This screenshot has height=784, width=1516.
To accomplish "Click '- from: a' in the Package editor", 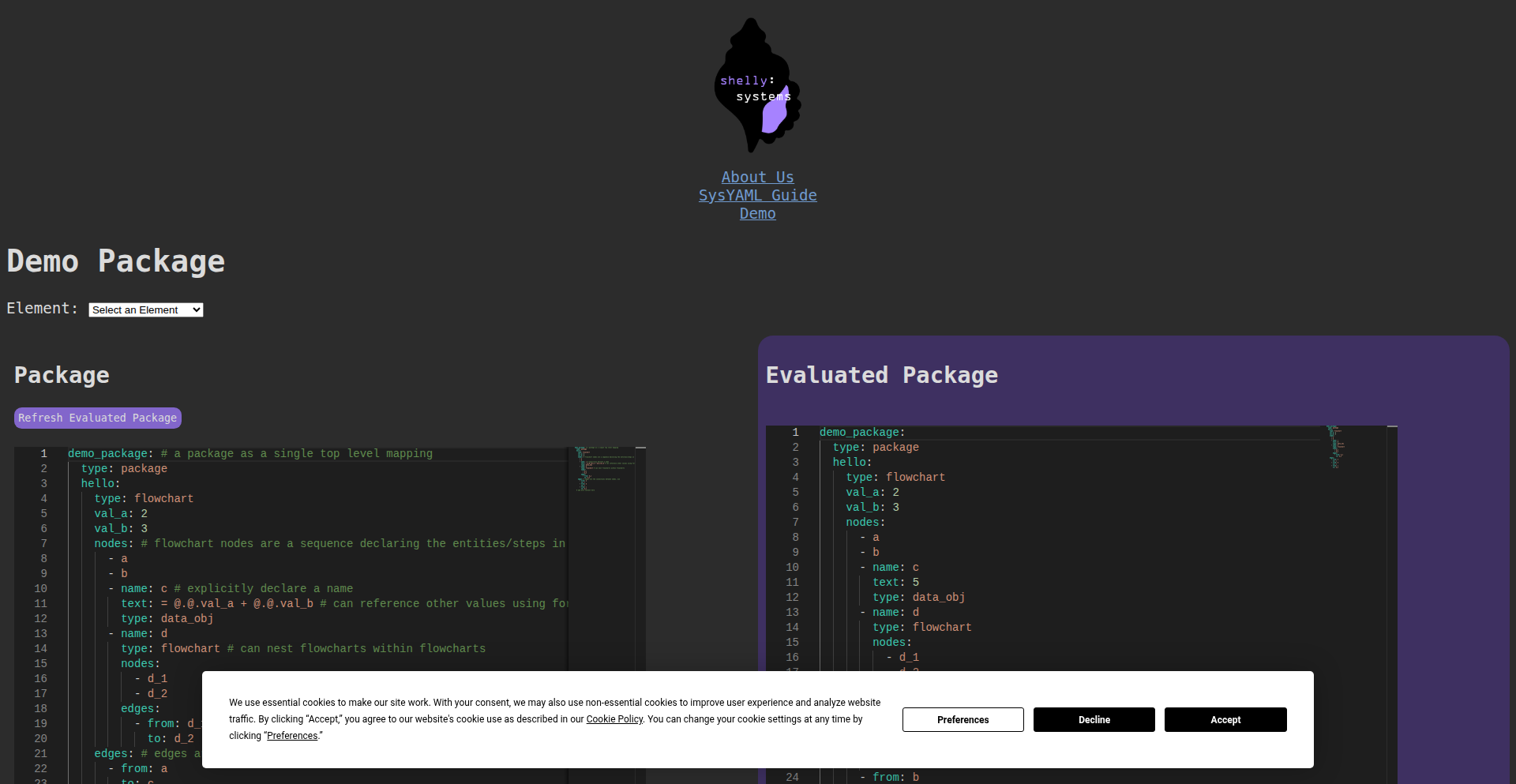I will (x=137, y=769).
